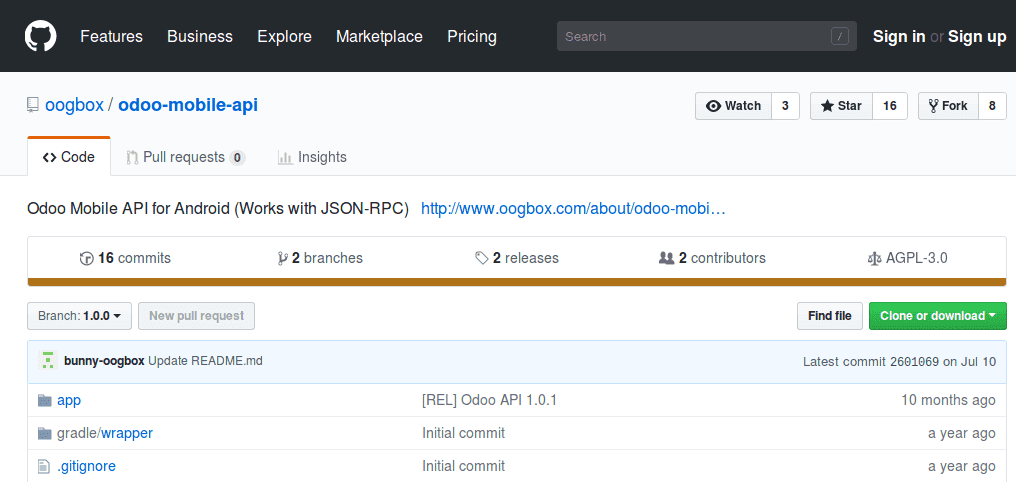Open the Pricing page

pyautogui.click(x=472, y=36)
